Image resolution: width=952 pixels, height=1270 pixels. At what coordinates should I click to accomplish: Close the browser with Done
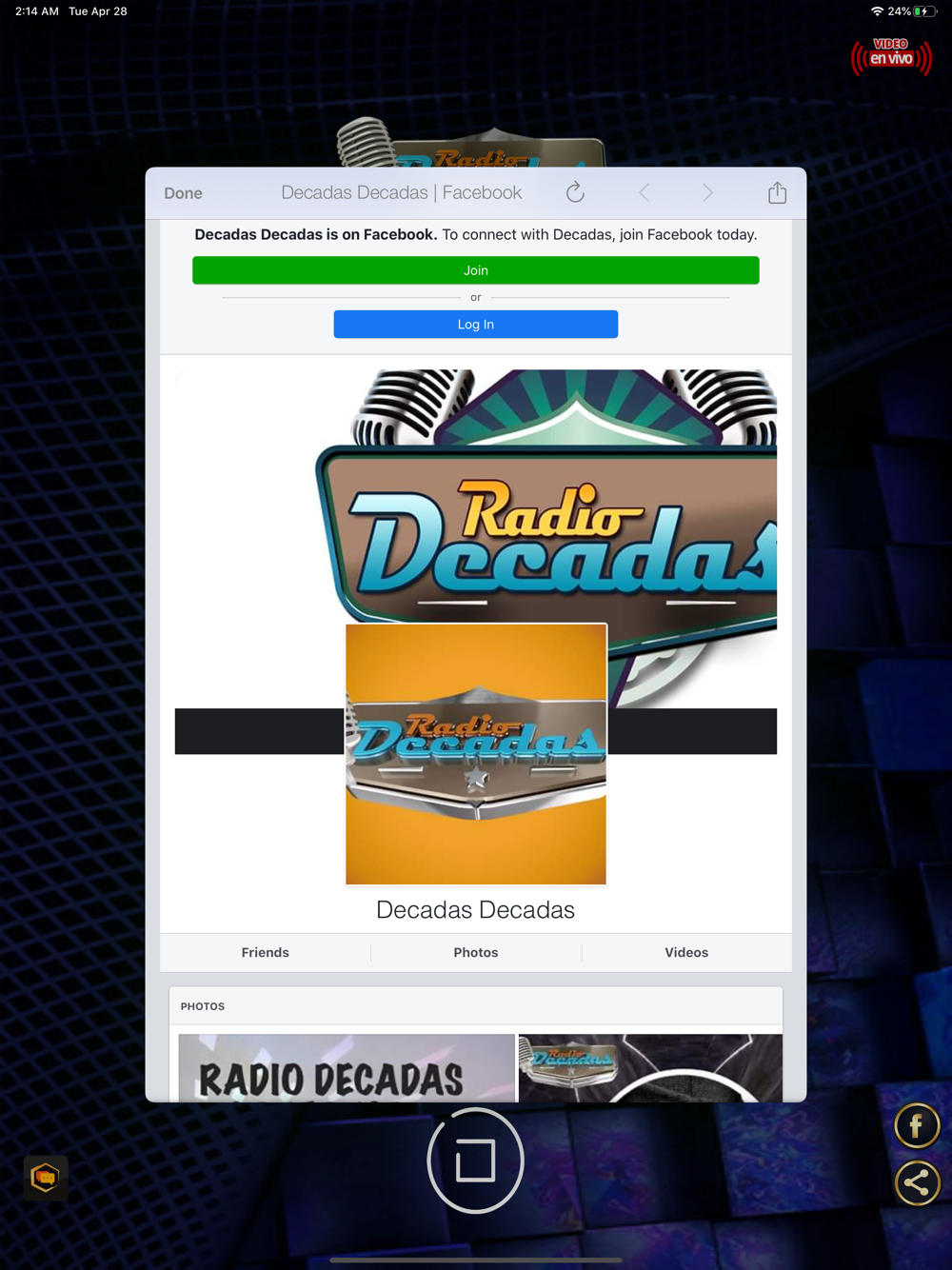coord(183,193)
